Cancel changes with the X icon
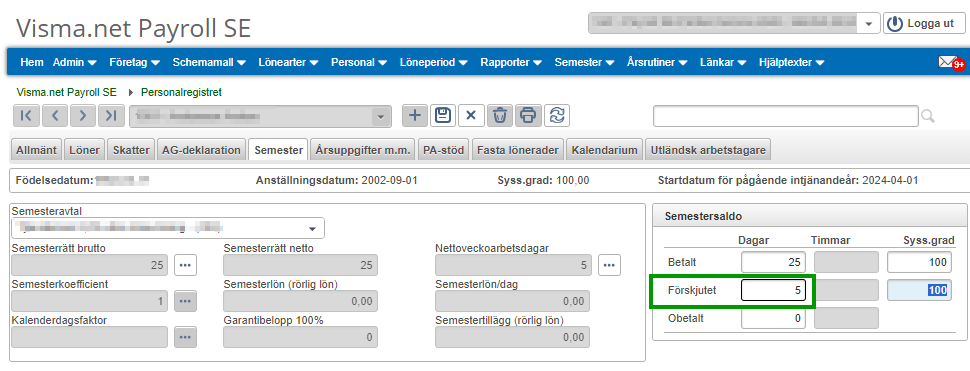 tap(471, 115)
